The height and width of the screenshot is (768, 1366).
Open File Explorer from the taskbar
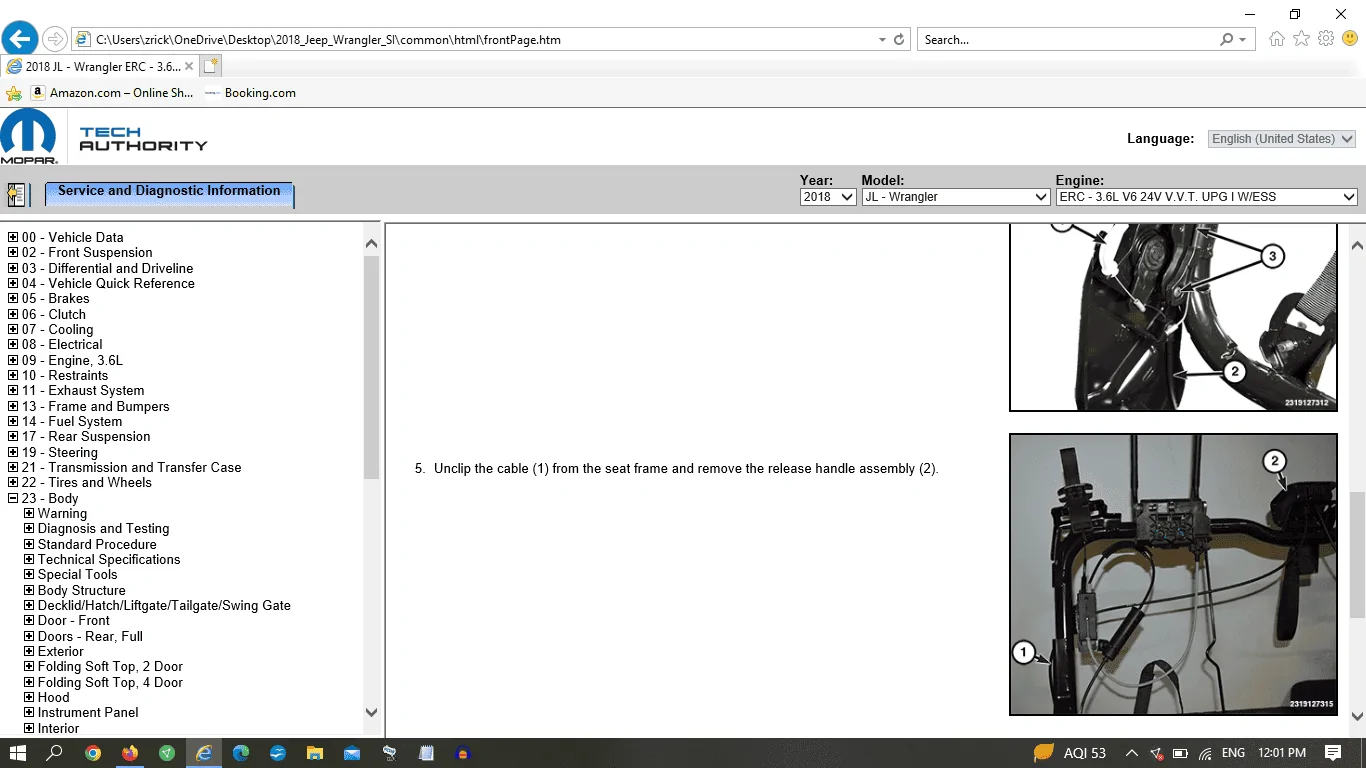(315, 753)
